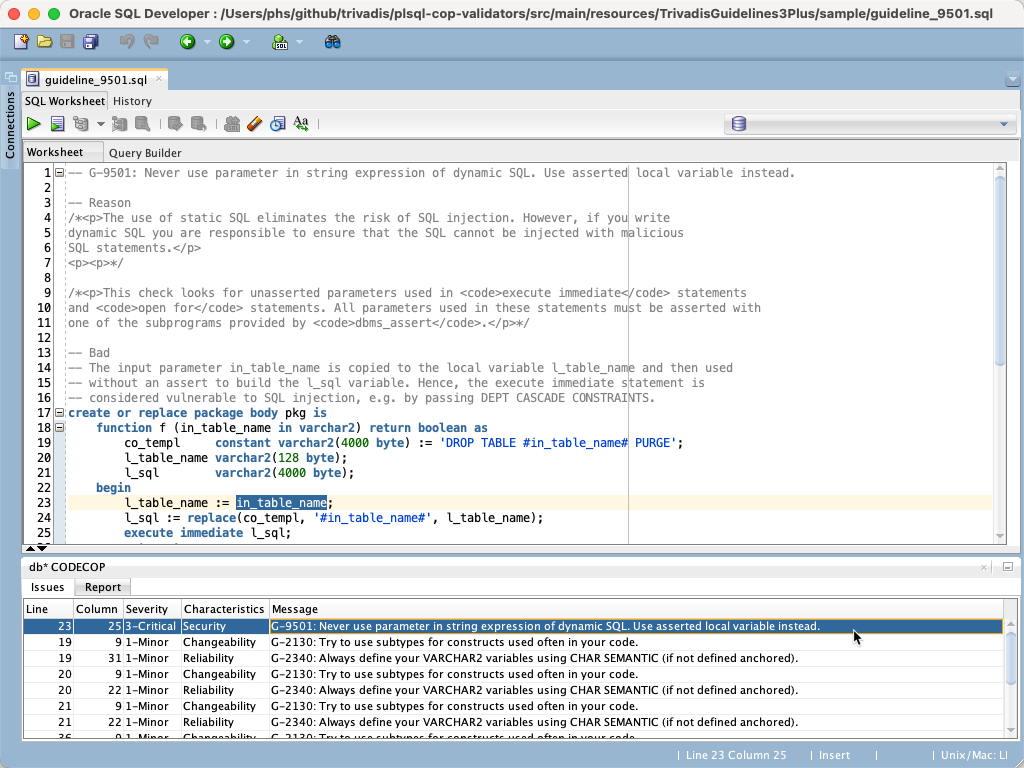Image resolution: width=1024 pixels, height=768 pixels.
Task: Click the binoculars Find DB Object icon
Action: (x=332, y=42)
